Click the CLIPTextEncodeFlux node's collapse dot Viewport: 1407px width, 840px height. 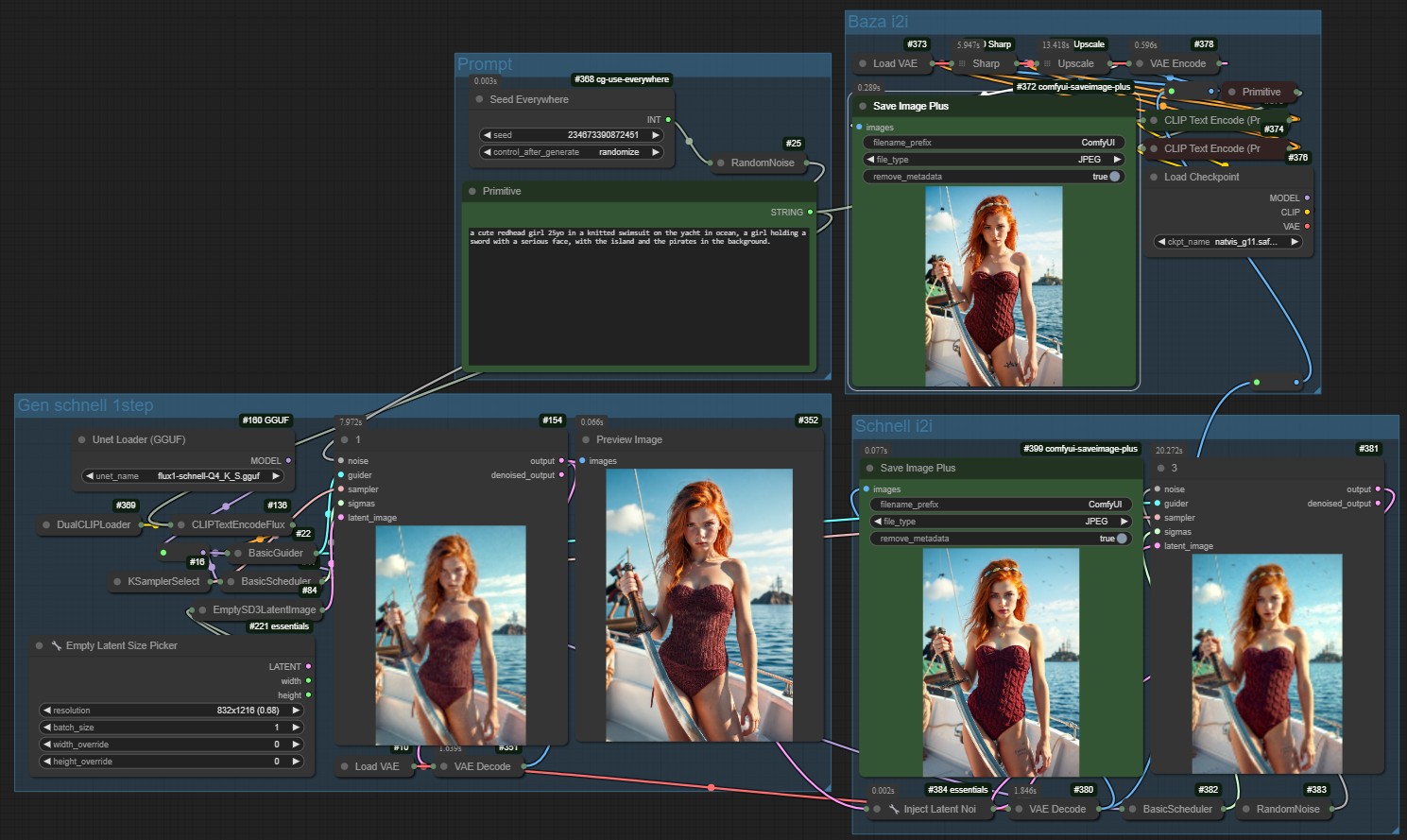181,524
